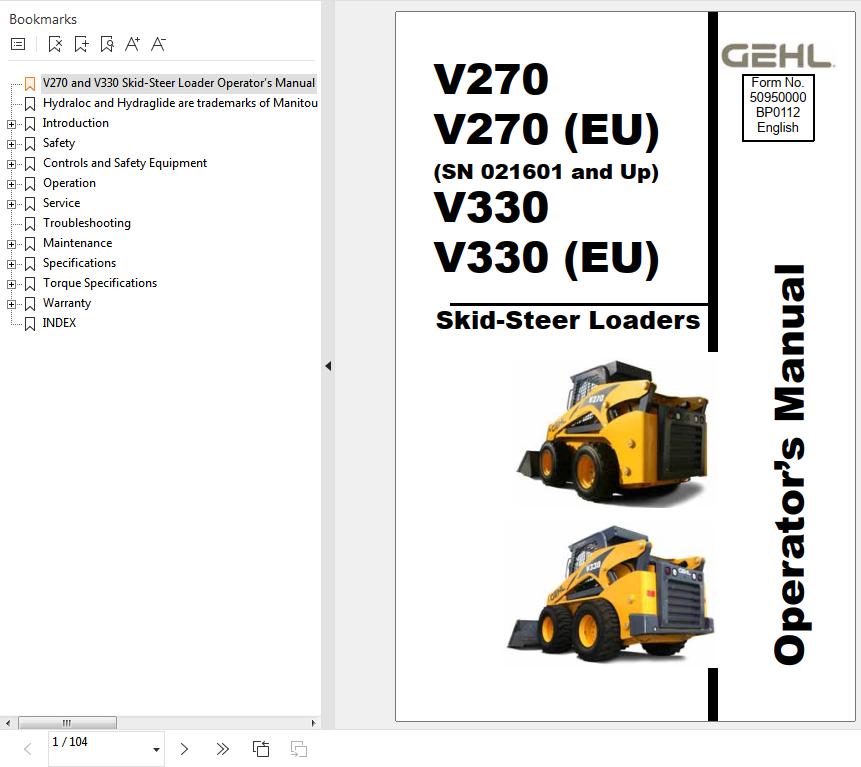This screenshot has height=767, width=861.
Task: Click bookmark icon beside Troubleshooting
Action: (30, 223)
